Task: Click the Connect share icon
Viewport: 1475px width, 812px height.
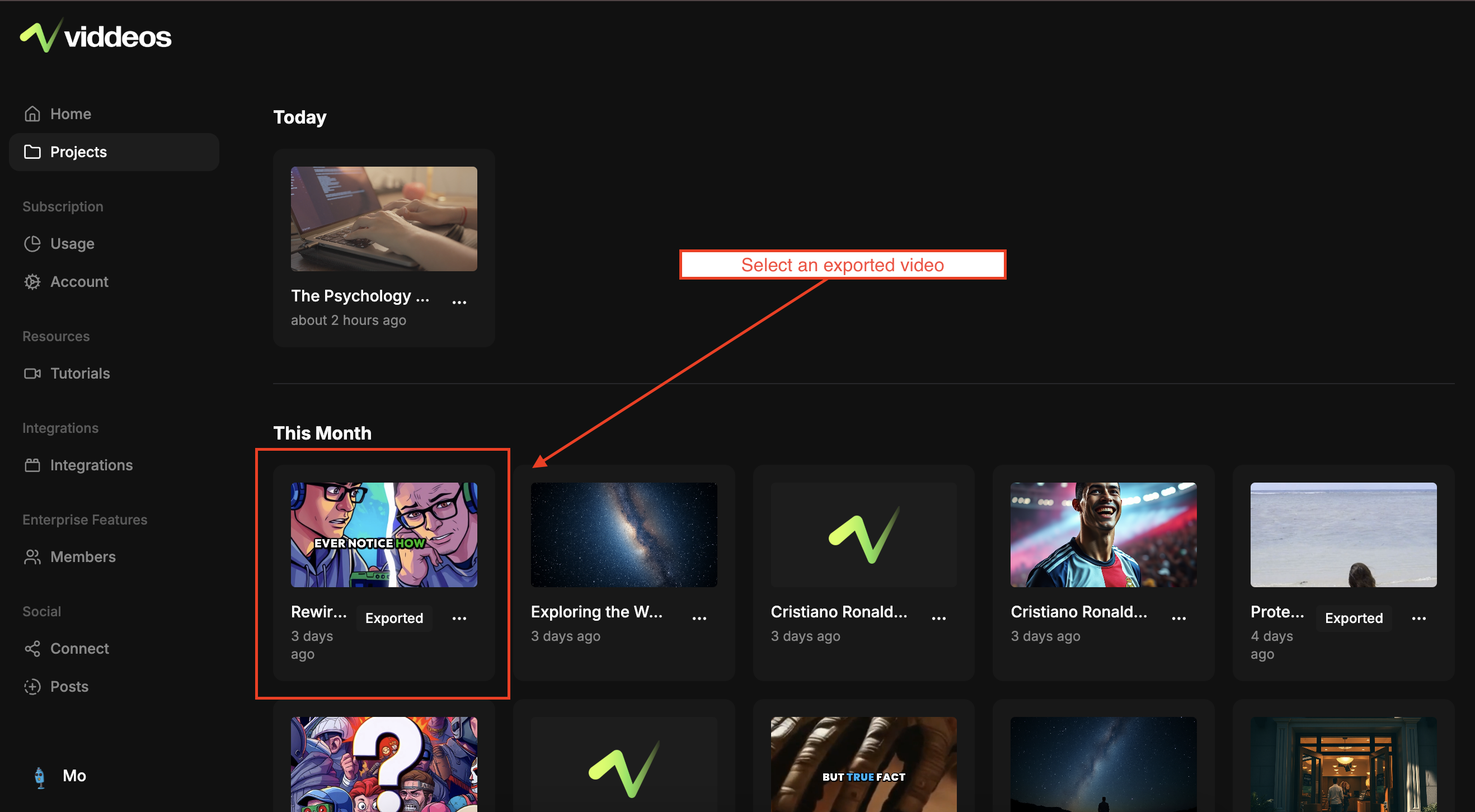Action: point(32,648)
